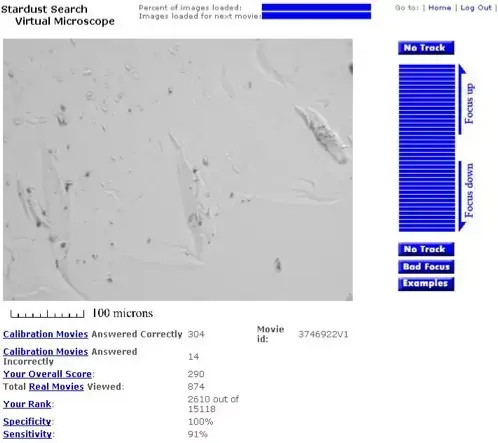
Task: Click the top No Track button
Action: point(426,48)
